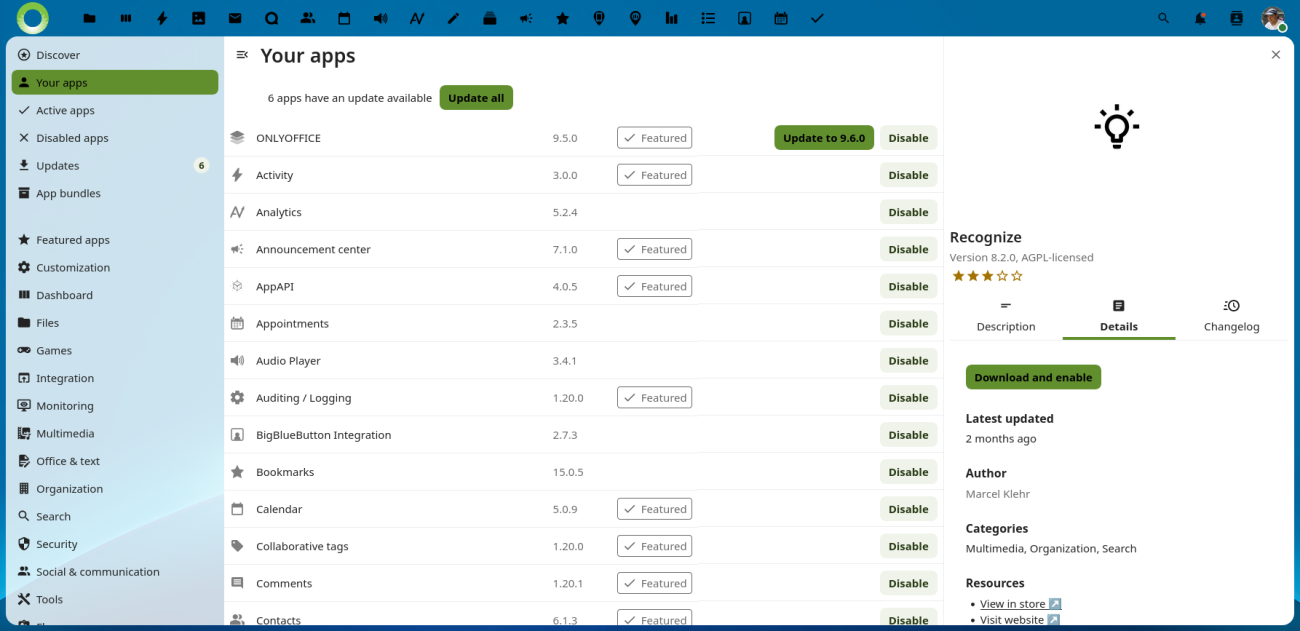Open the Talk chat icon in the top bar

pos(272,18)
